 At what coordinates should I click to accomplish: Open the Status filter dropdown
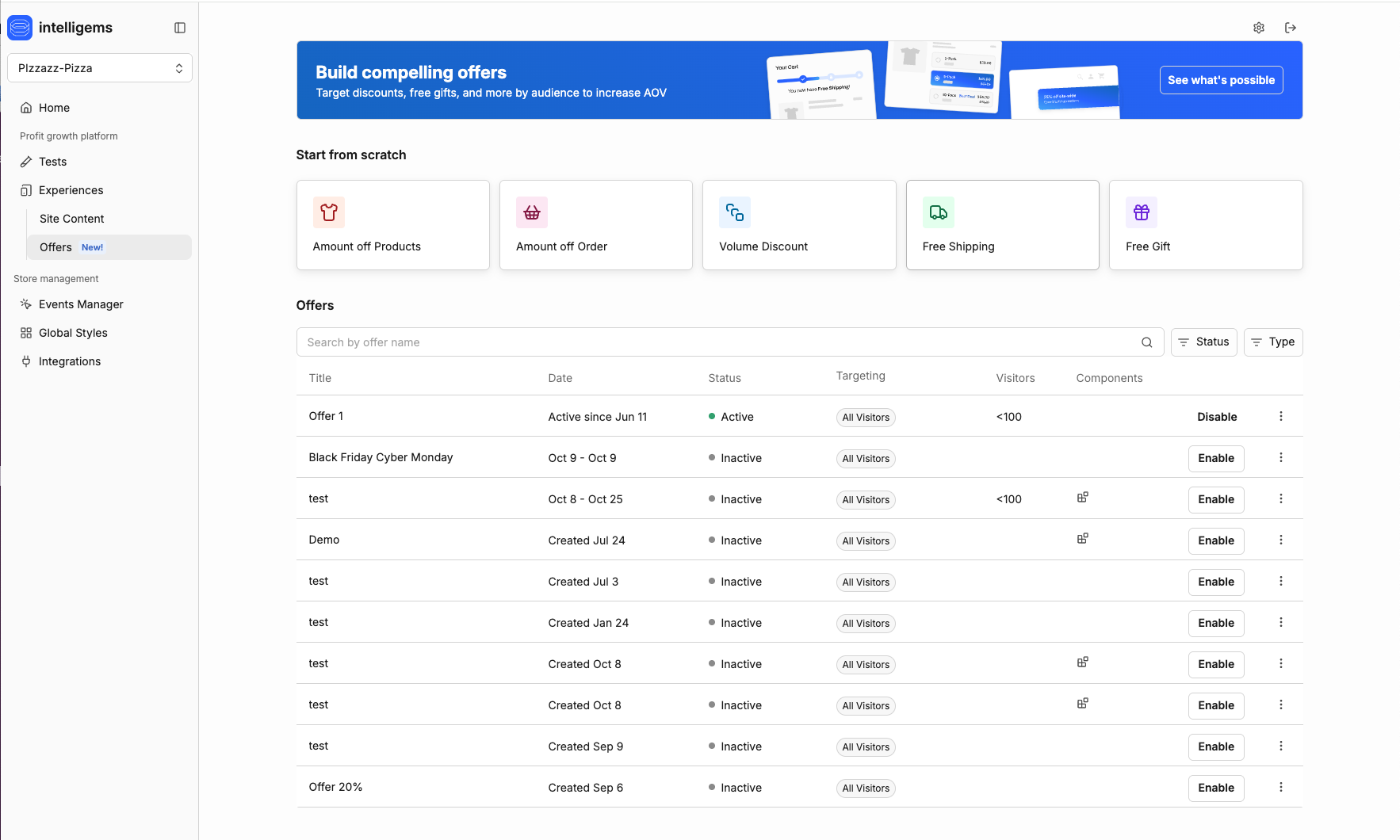click(1203, 342)
